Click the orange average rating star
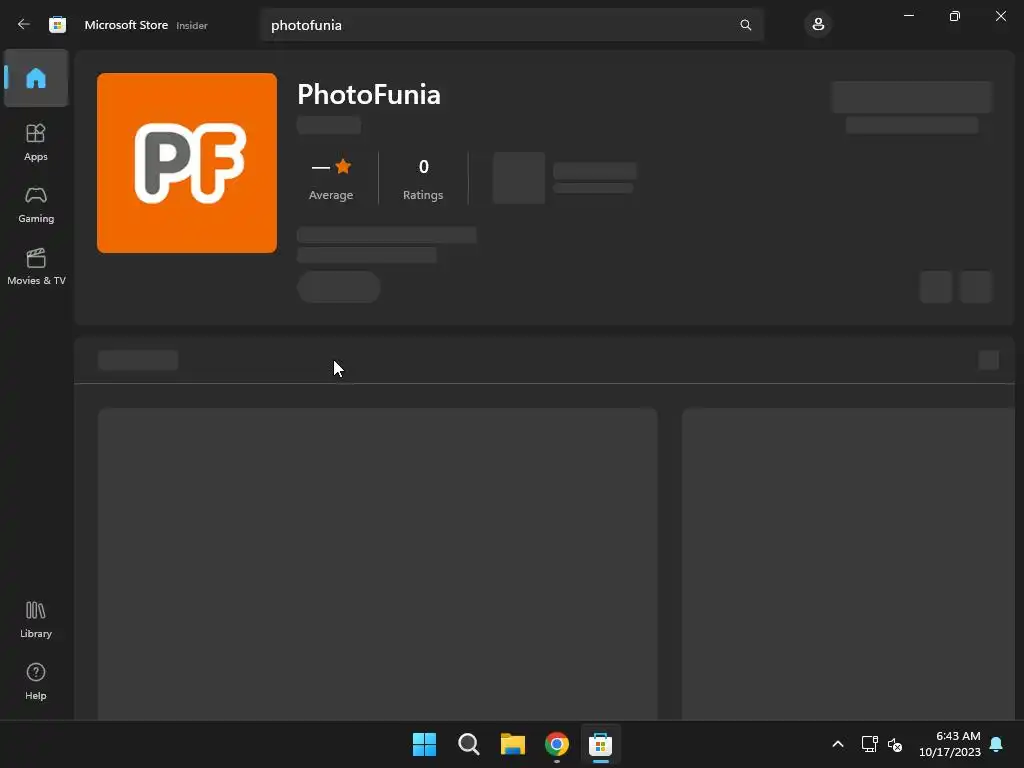Viewport: 1024px width, 768px height. pyautogui.click(x=343, y=167)
